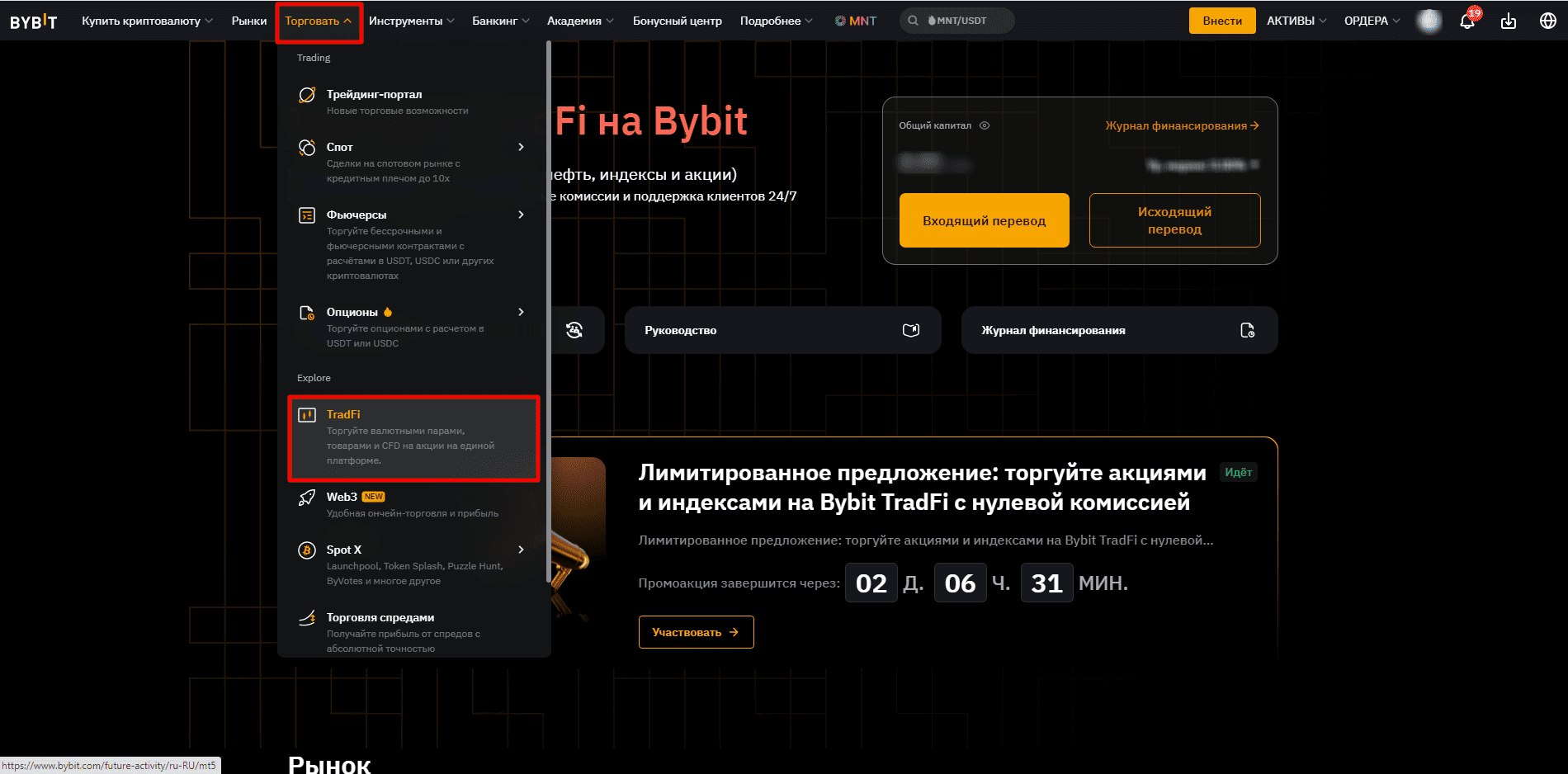1568x774 pixels.
Task: Click the download app icon
Action: 1509,21
